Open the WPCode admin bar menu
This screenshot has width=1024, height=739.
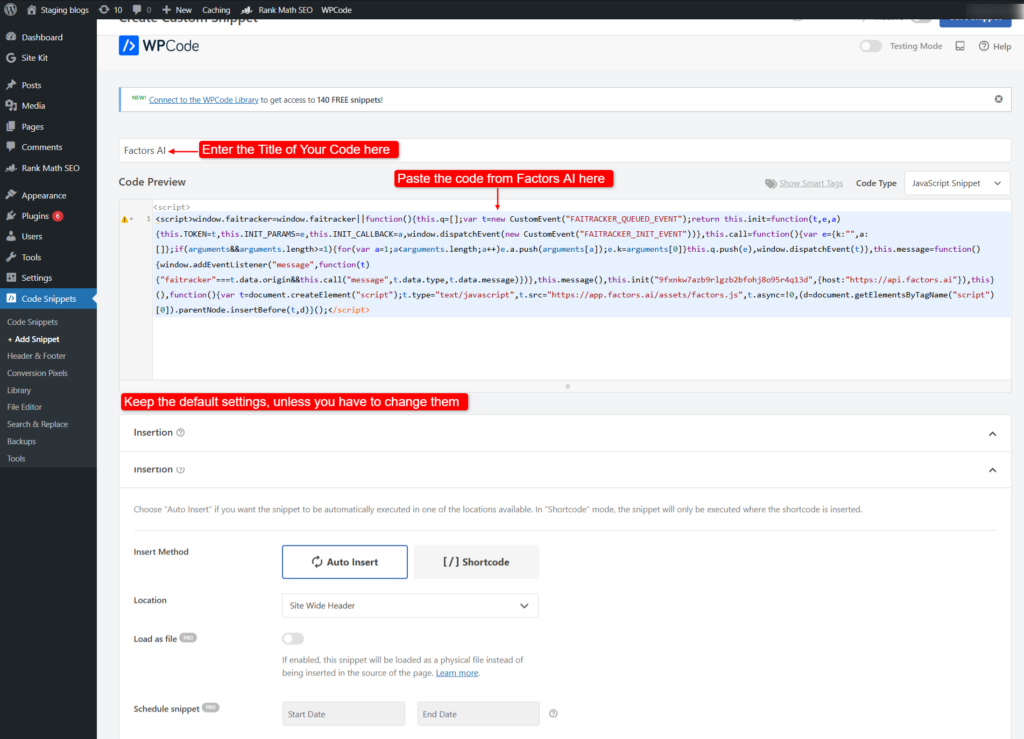[336, 10]
